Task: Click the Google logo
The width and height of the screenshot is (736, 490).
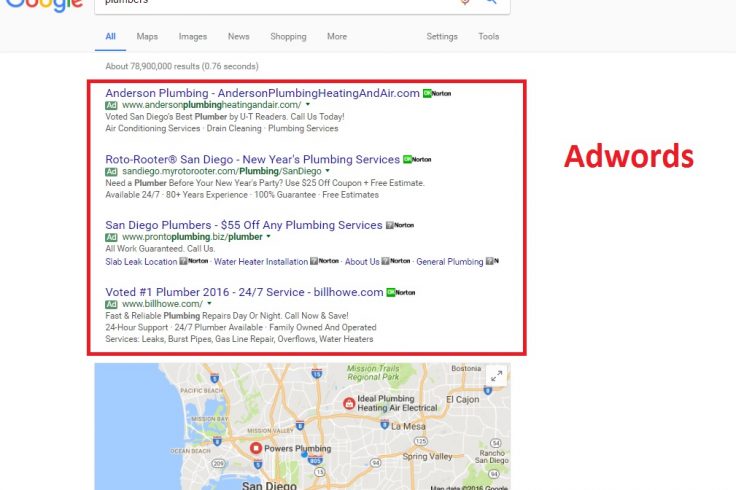Action: point(44,5)
